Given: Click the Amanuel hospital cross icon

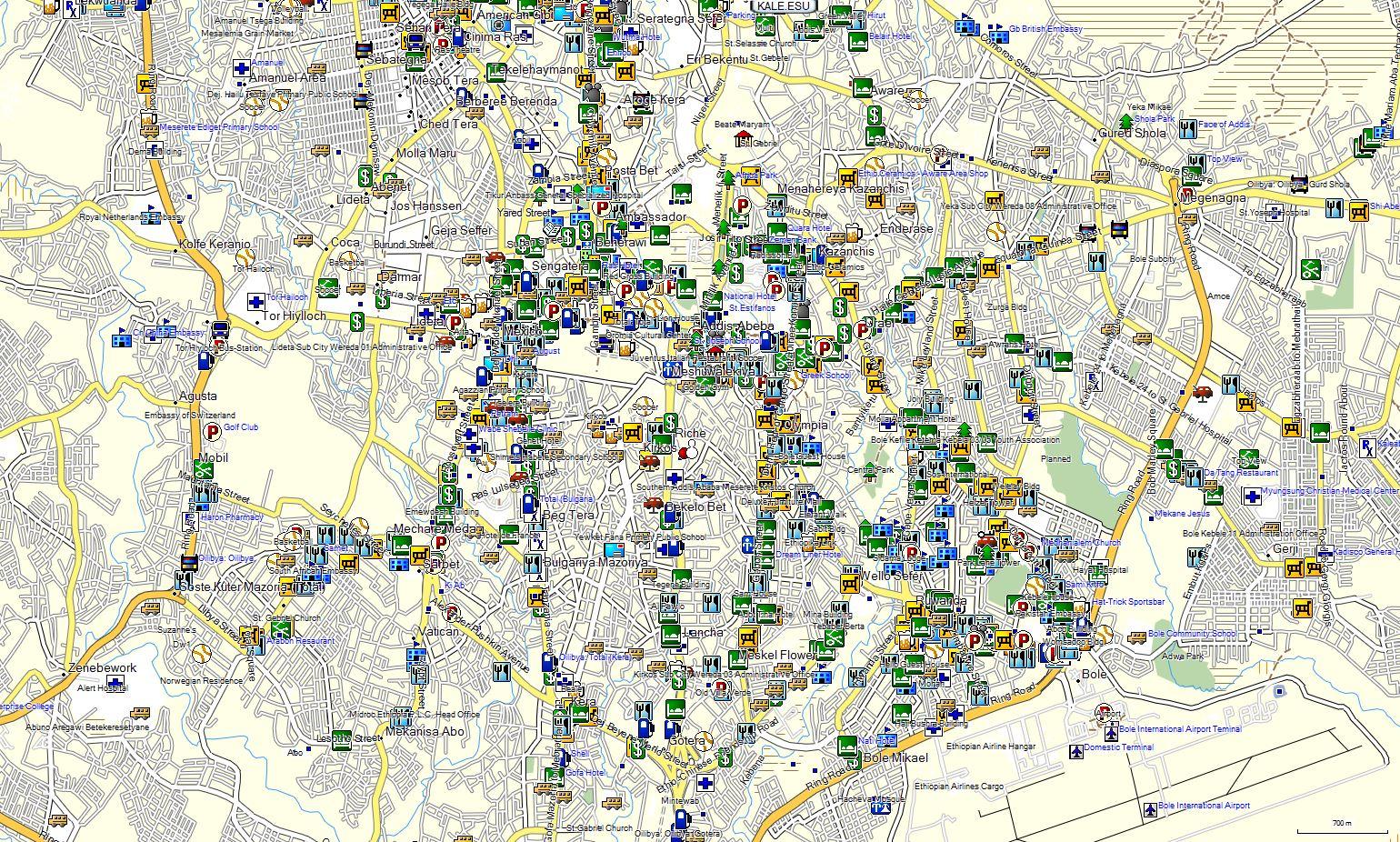Looking at the screenshot, I should pyautogui.click(x=241, y=67).
